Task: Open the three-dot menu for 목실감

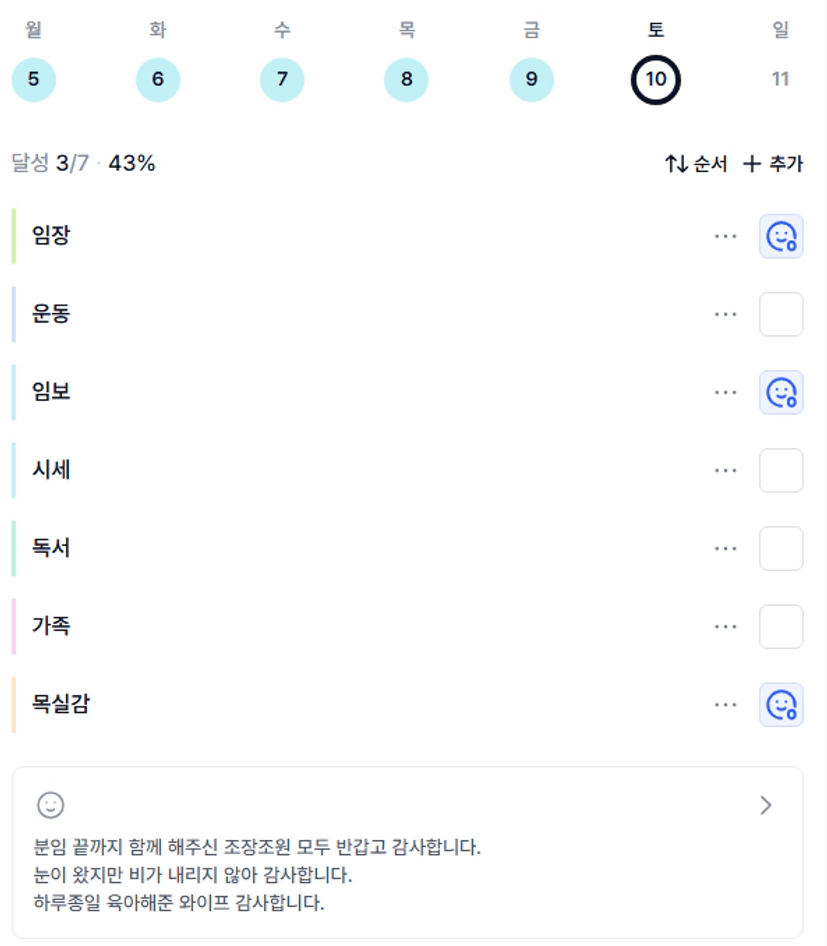Action: 726,704
